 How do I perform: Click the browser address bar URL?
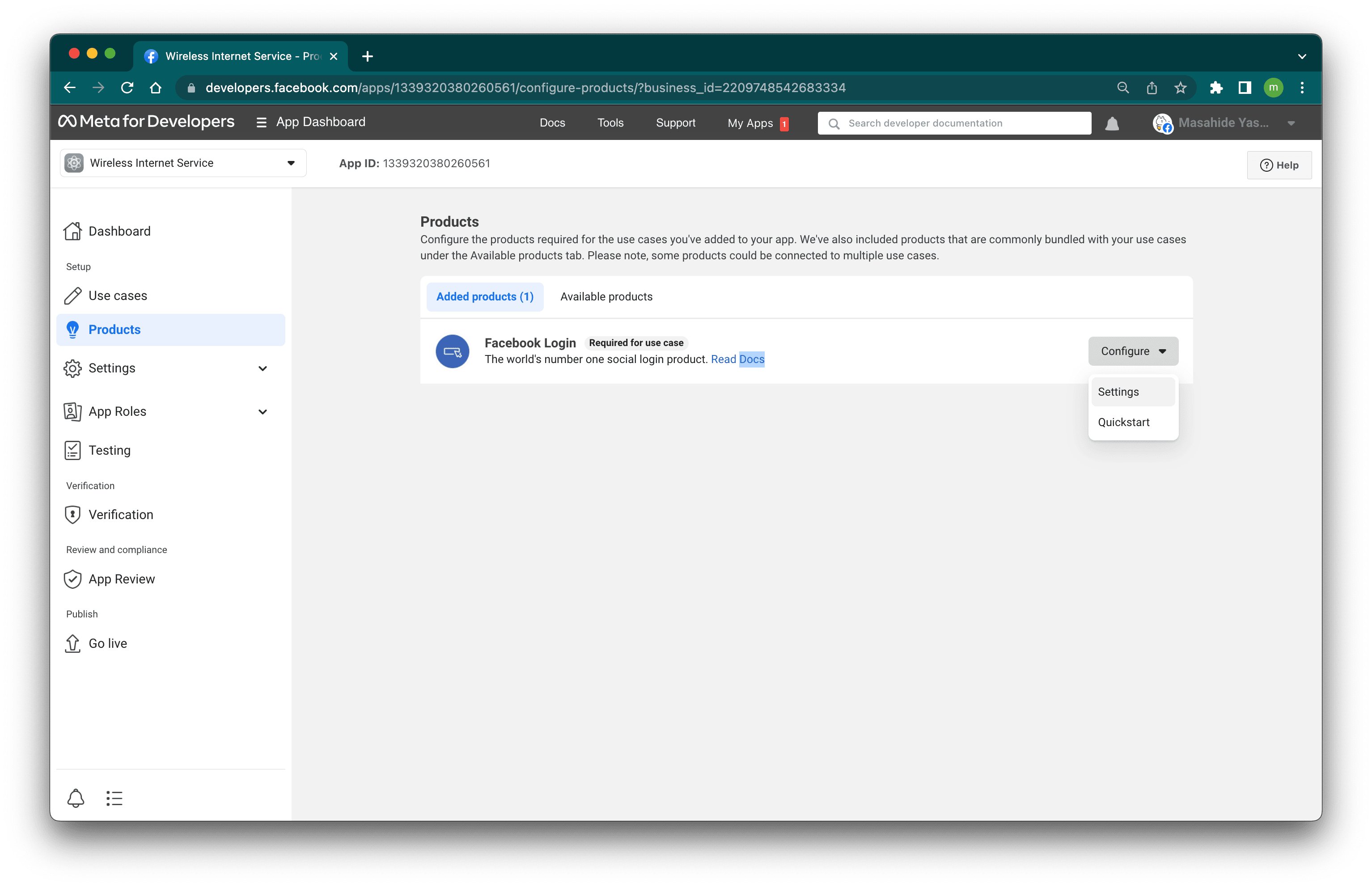(x=525, y=88)
